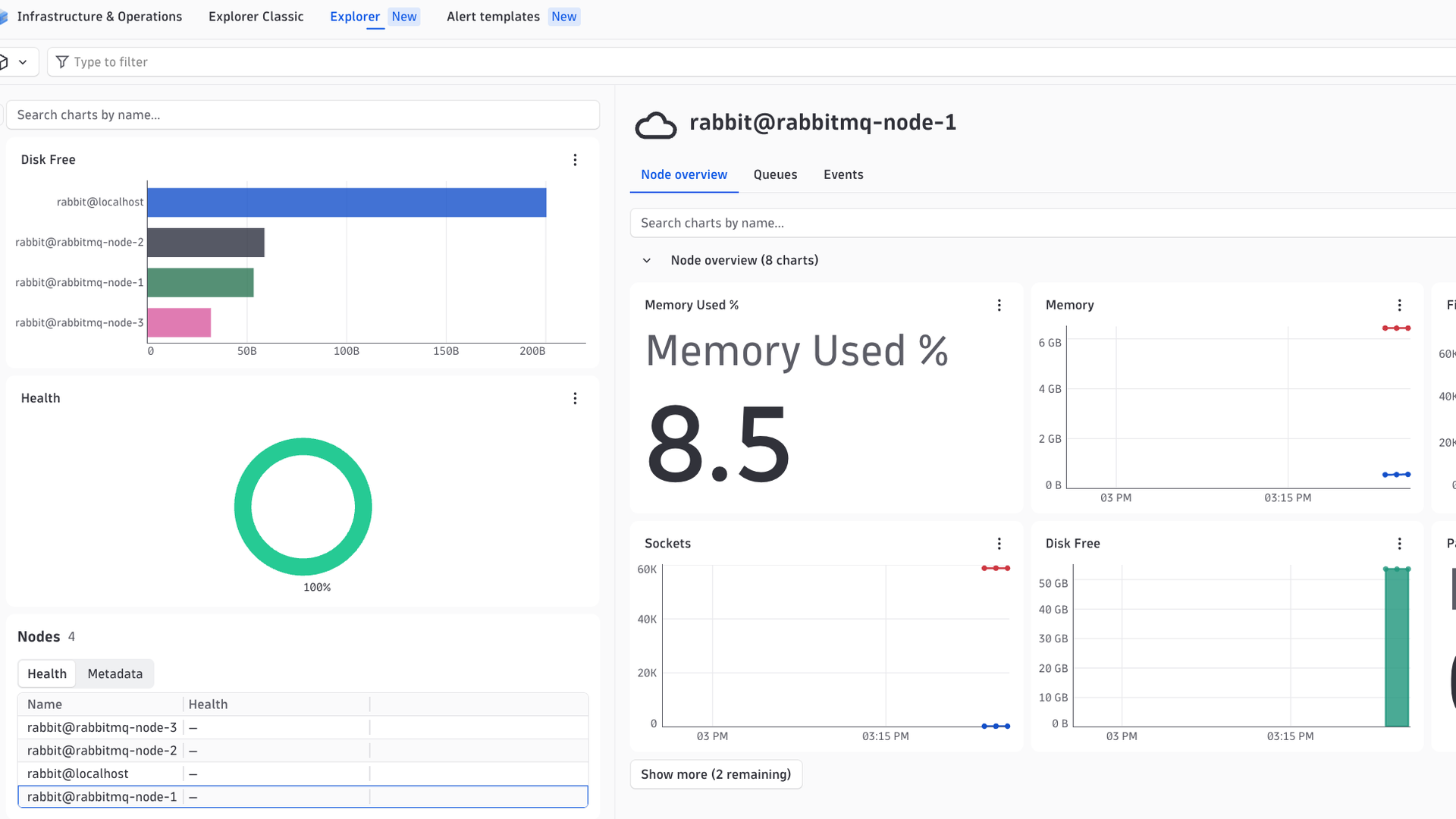Click the green bar in node Disk Free chart
Screen dimensions: 1456x819
[x=1397, y=648]
